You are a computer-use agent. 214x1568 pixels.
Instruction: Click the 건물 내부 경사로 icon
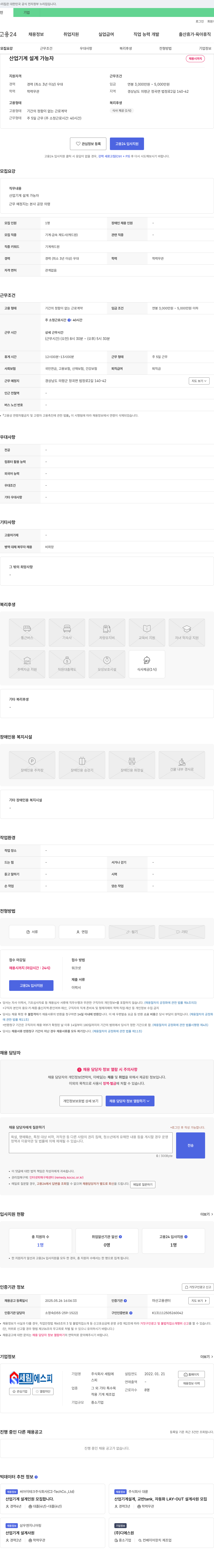(x=182, y=765)
